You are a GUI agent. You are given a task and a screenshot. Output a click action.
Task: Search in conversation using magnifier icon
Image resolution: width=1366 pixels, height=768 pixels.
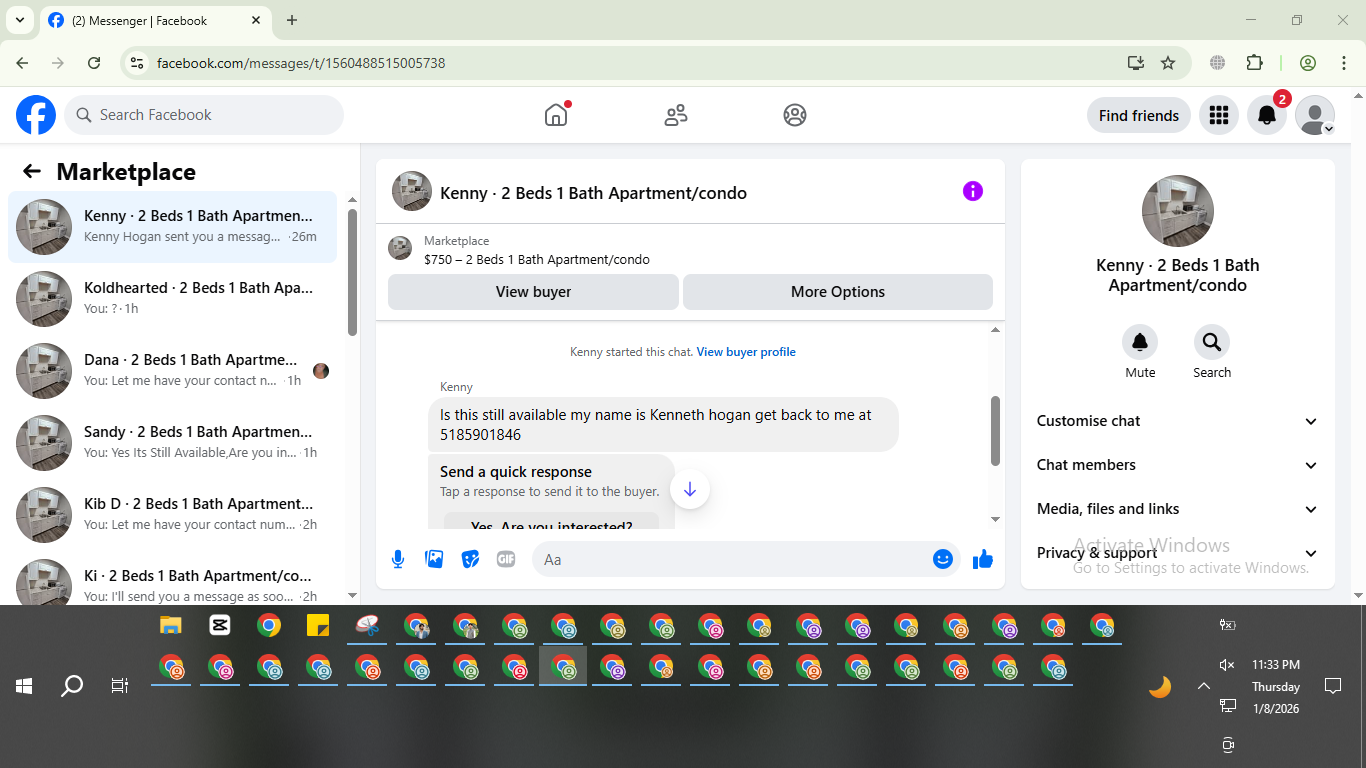pyautogui.click(x=1212, y=343)
